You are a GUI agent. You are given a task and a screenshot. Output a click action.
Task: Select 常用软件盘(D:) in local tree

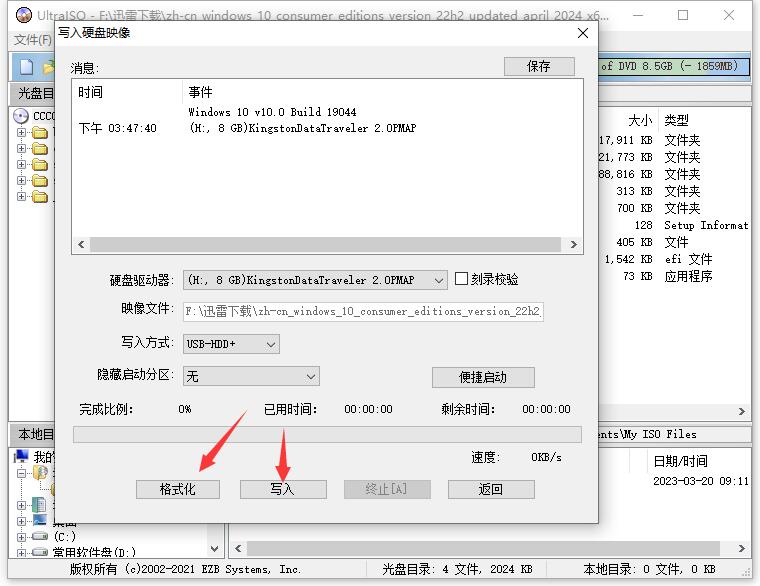click(94, 553)
